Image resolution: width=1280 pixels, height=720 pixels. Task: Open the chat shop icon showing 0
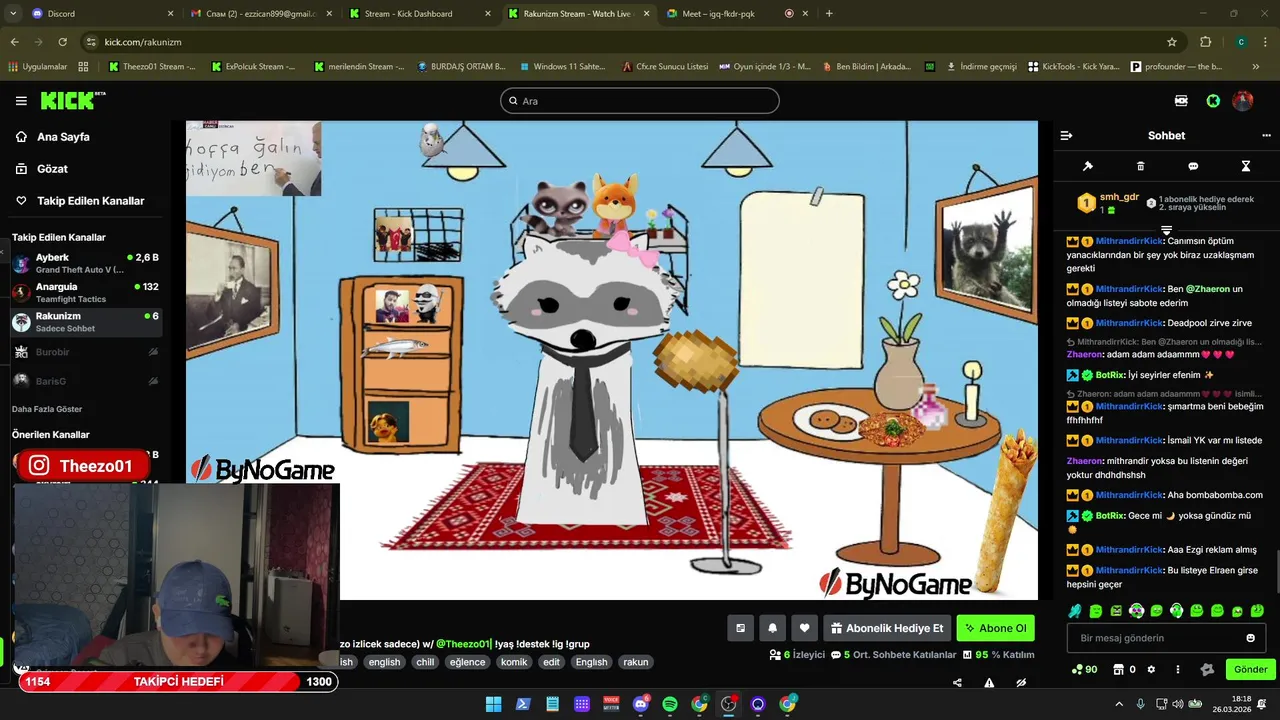click(x=1124, y=670)
